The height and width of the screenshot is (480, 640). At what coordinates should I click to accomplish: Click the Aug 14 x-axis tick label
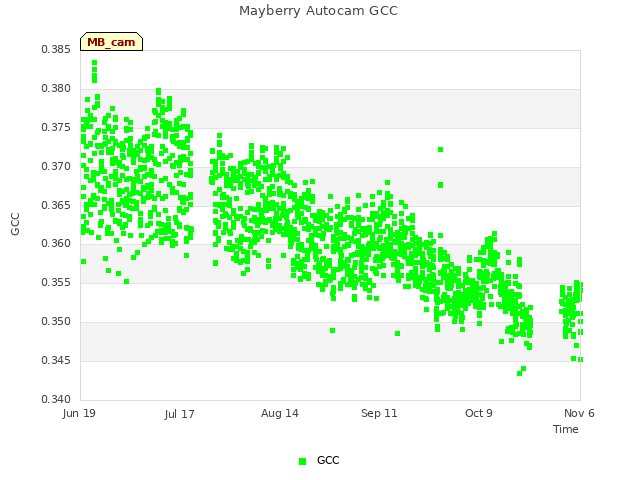(280, 413)
